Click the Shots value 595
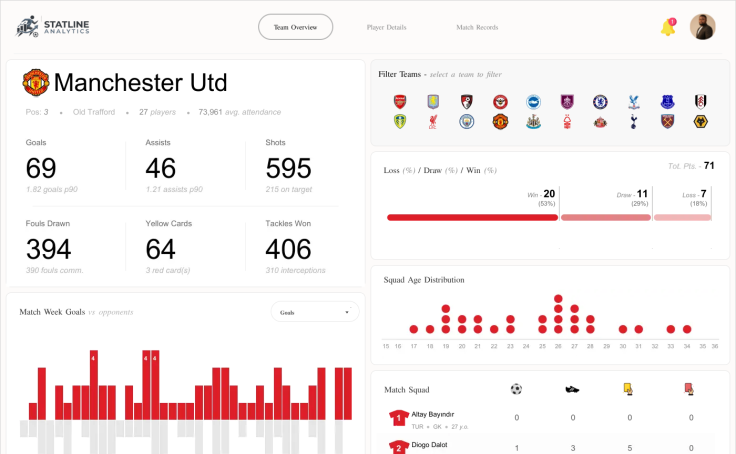Image resolution: width=736 pixels, height=454 pixels. [288, 168]
